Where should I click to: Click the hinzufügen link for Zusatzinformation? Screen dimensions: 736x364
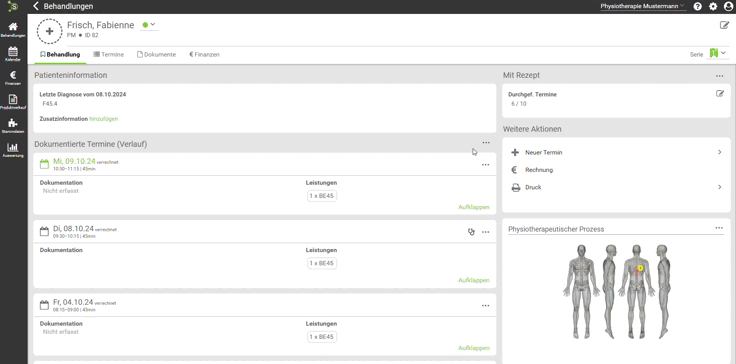(x=104, y=119)
